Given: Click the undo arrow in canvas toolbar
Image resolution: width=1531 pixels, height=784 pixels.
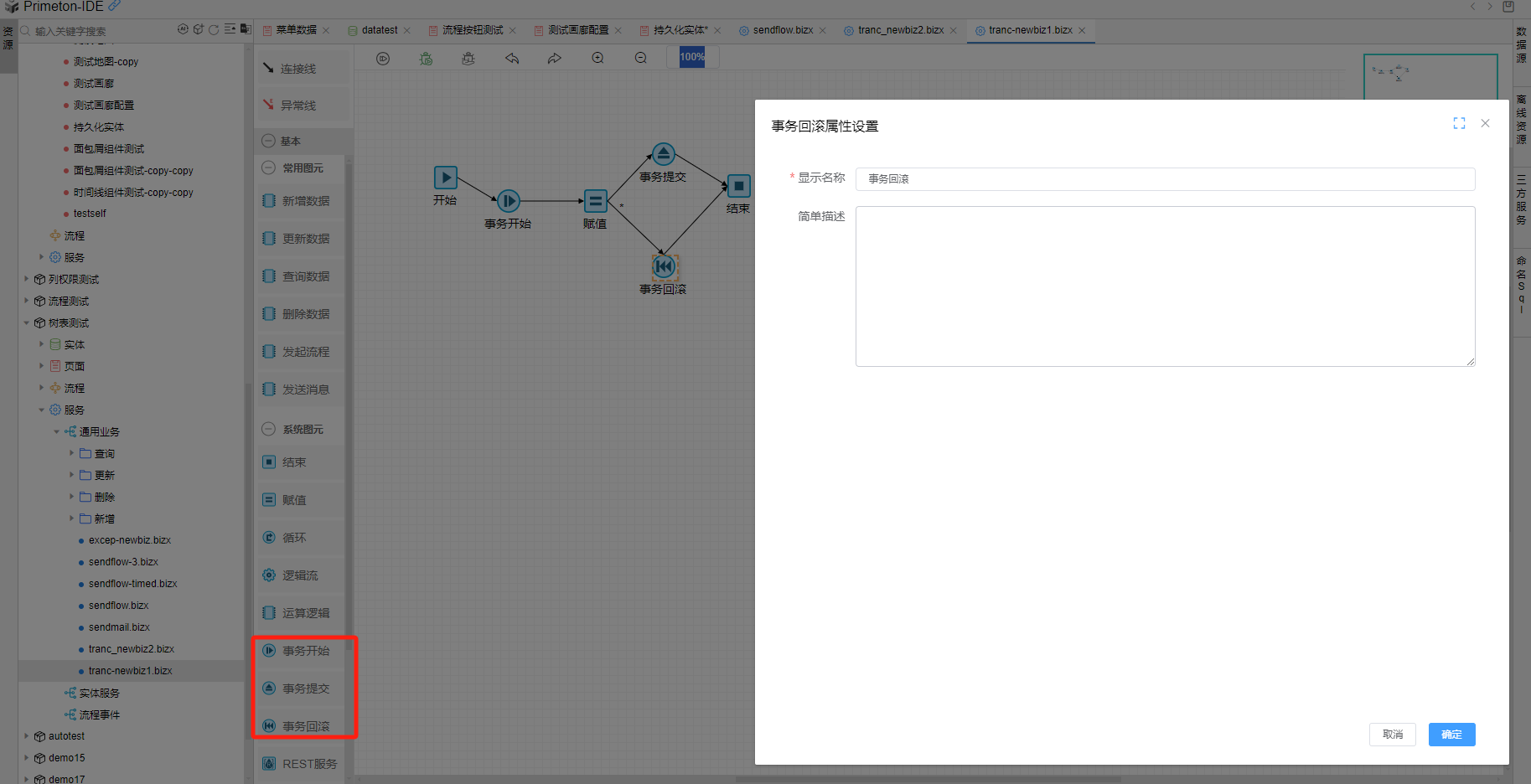Looking at the screenshot, I should point(512,59).
